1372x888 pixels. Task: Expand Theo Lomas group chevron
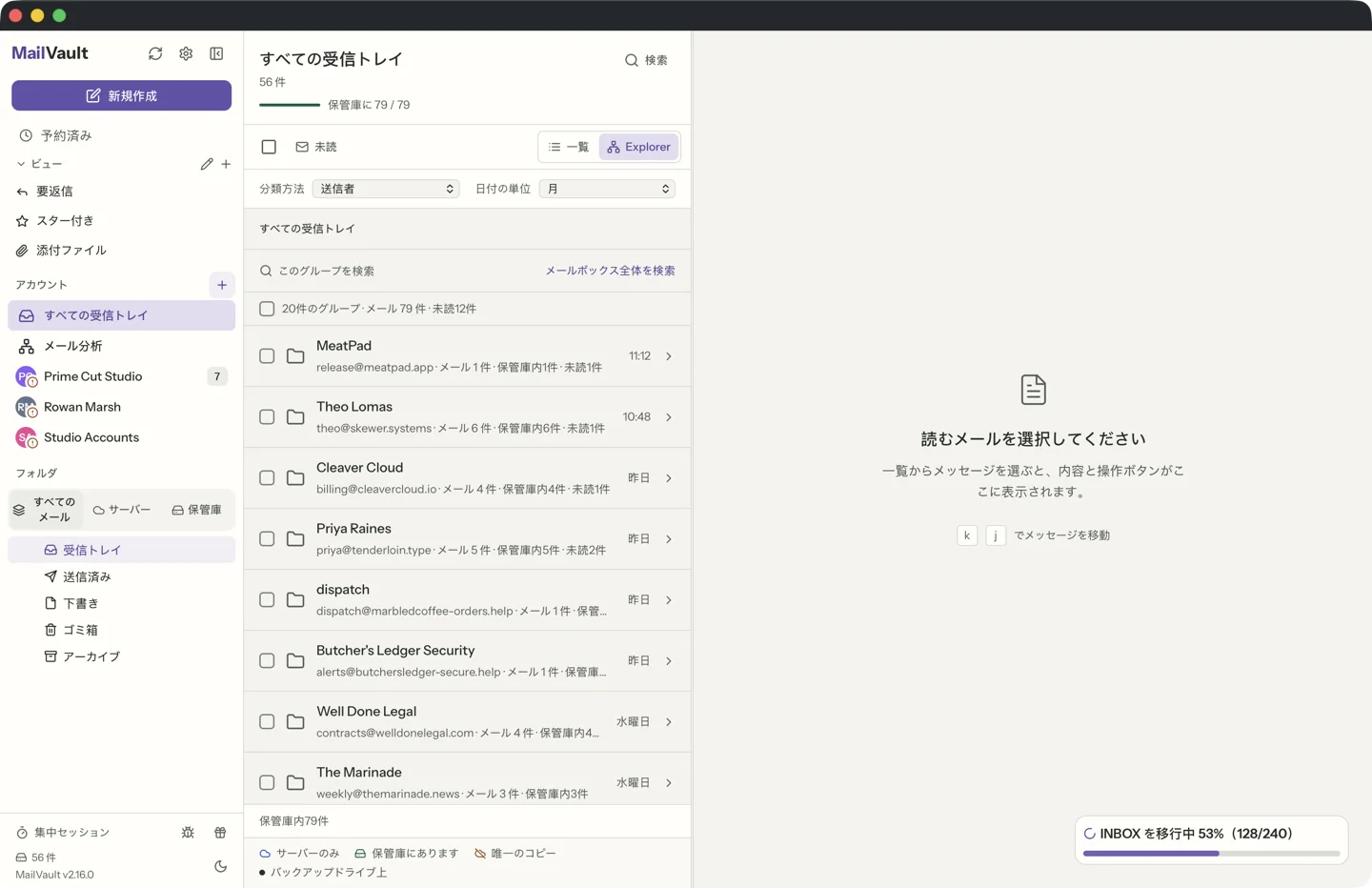669,417
